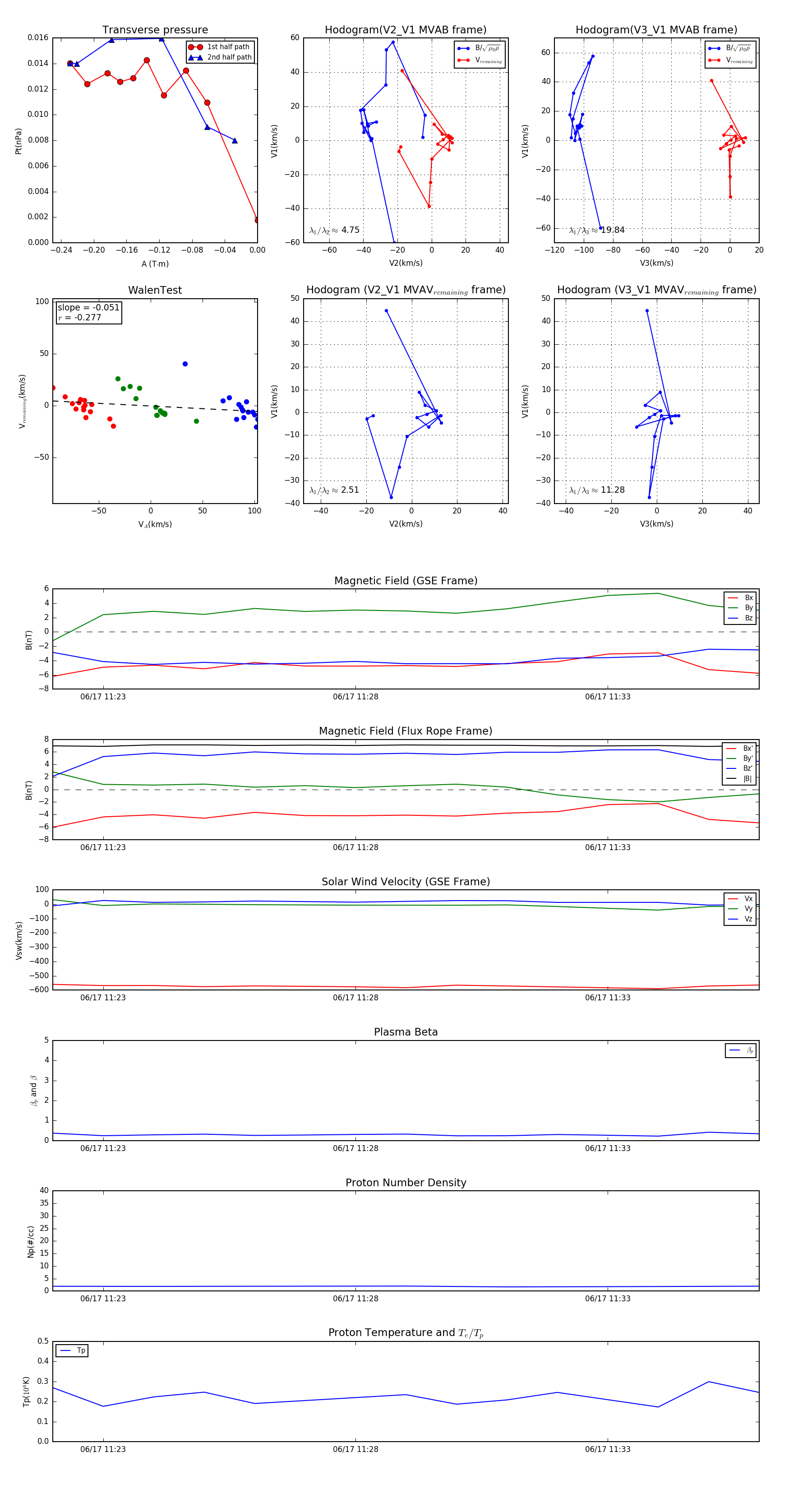Select the '2nd half path' legend entry
The width and height of the screenshot is (812, 1489).
[x=220, y=57]
